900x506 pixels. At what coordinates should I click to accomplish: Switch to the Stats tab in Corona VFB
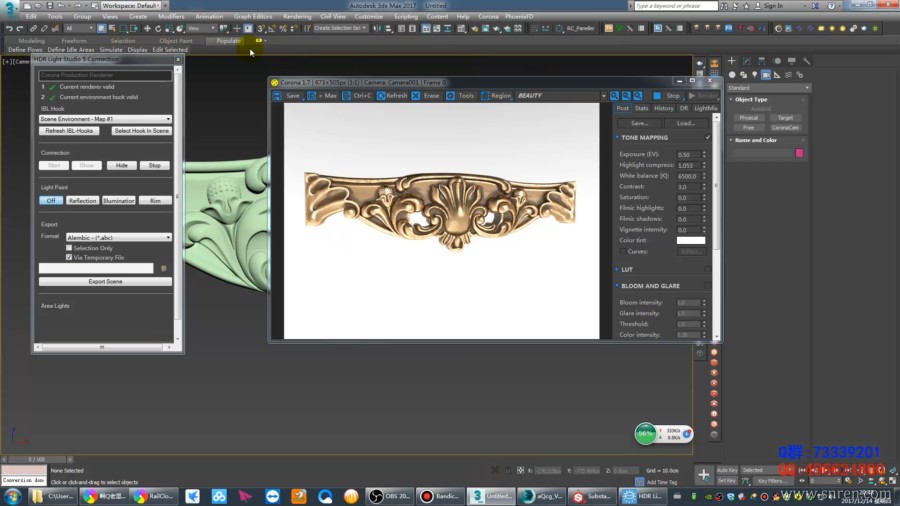pyautogui.click(x=641, y=108)
